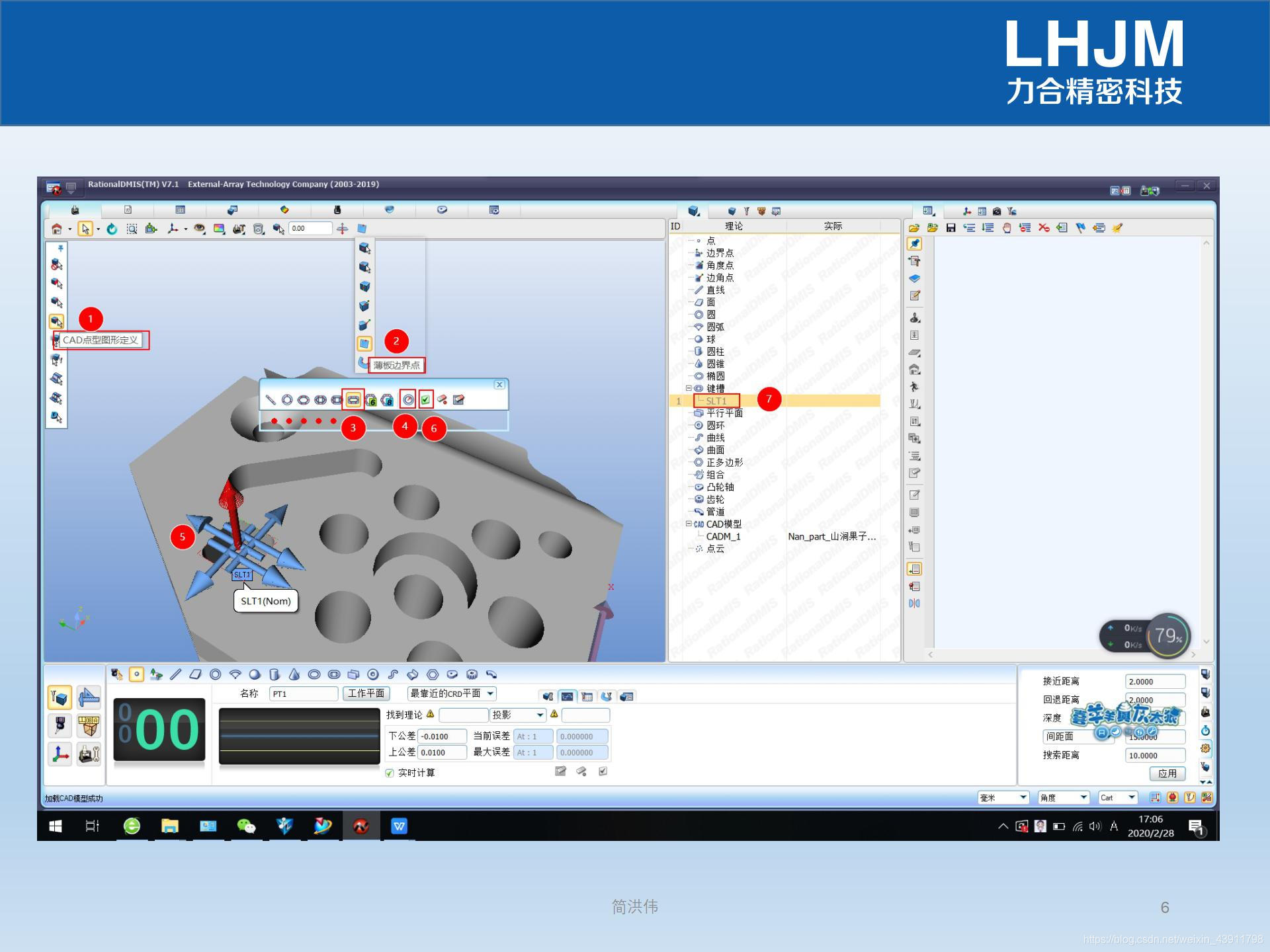Select CADM_1 under CAD模型

pos(723,536)
